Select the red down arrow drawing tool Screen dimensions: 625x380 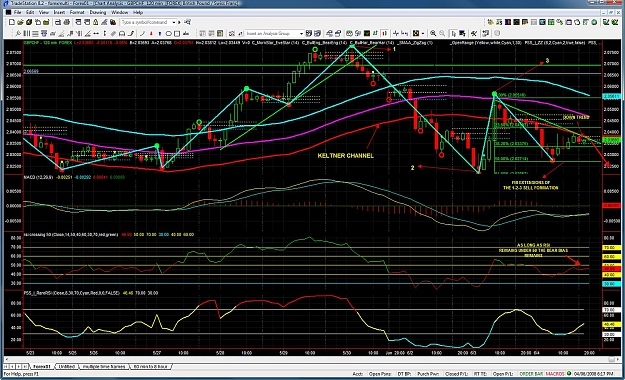[x=151, y=33]
